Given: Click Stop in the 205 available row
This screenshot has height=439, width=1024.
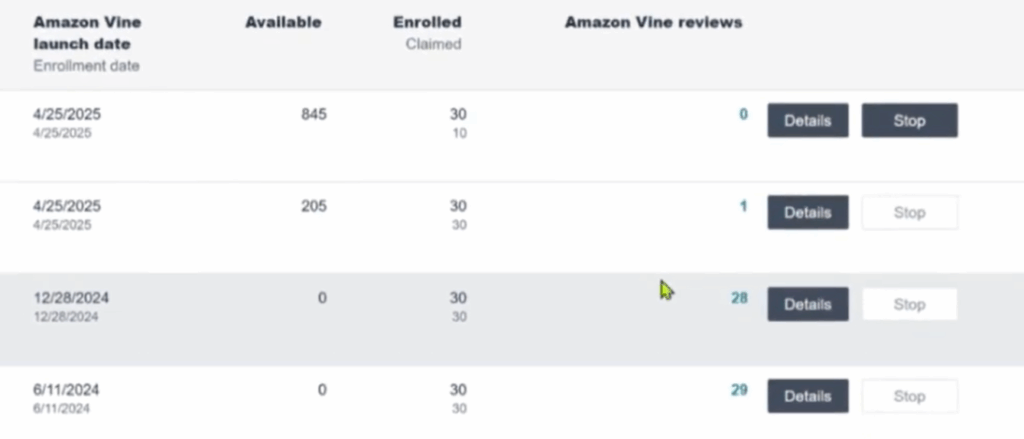Looking at the screenshot, I should coord(909,213).
